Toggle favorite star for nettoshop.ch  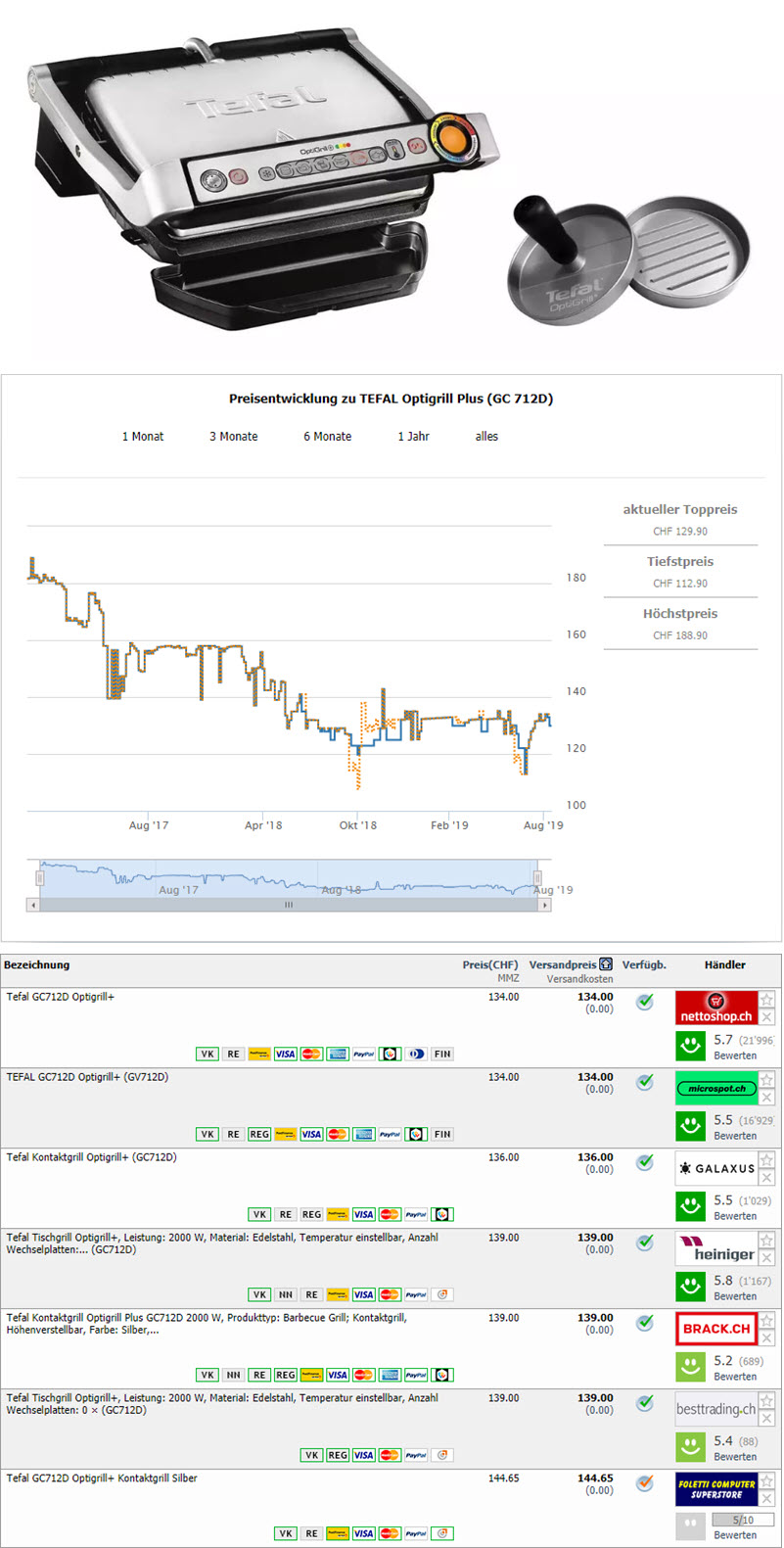pyautogui.click(x=767, y=1000)
